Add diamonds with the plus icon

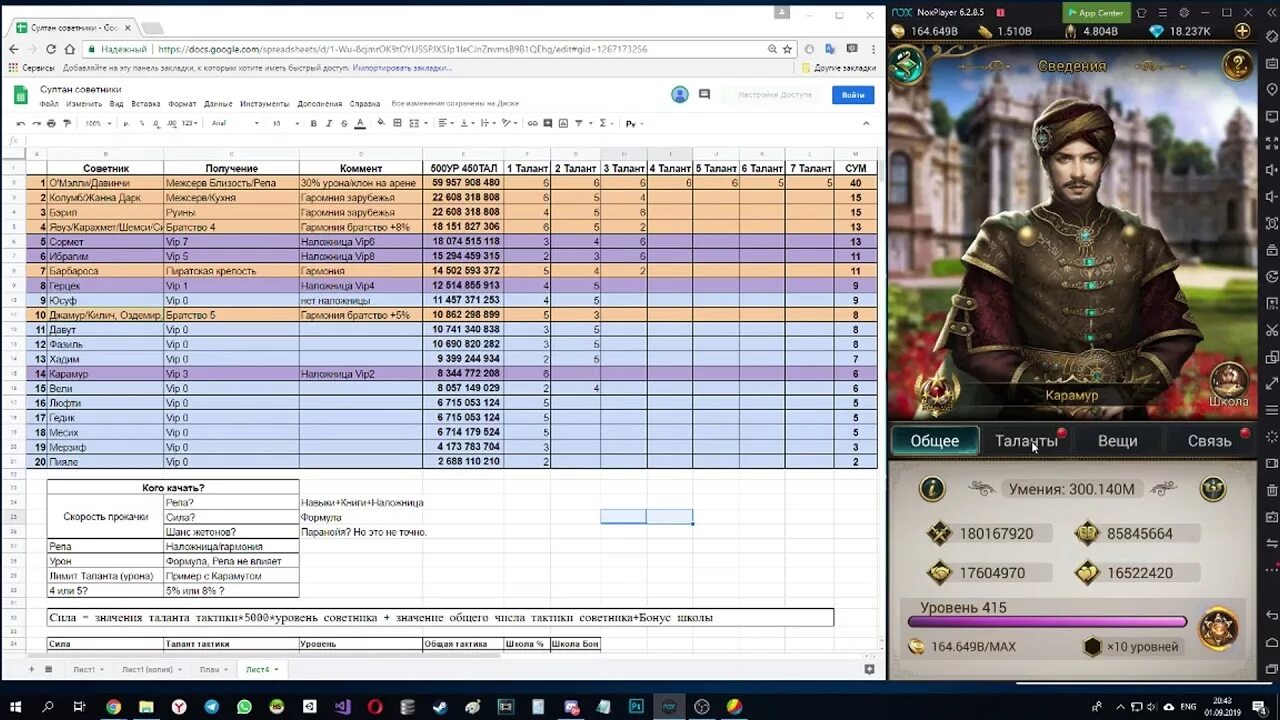(1243, 31)
